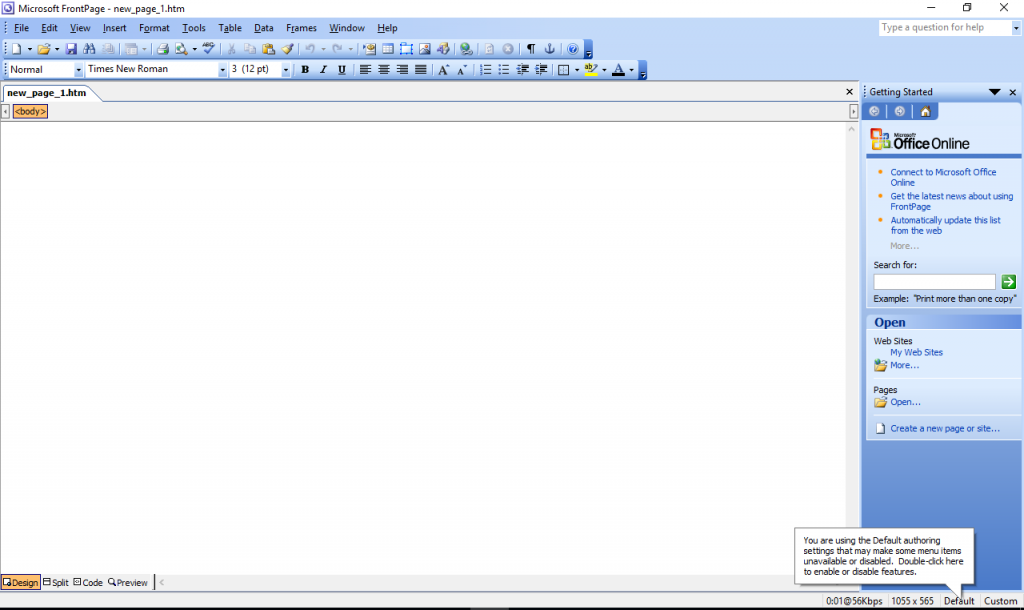This screenshot has height=610, width=1024.
Task: Open highlight color picker dropdown arrow
Action: click(604, 70)
